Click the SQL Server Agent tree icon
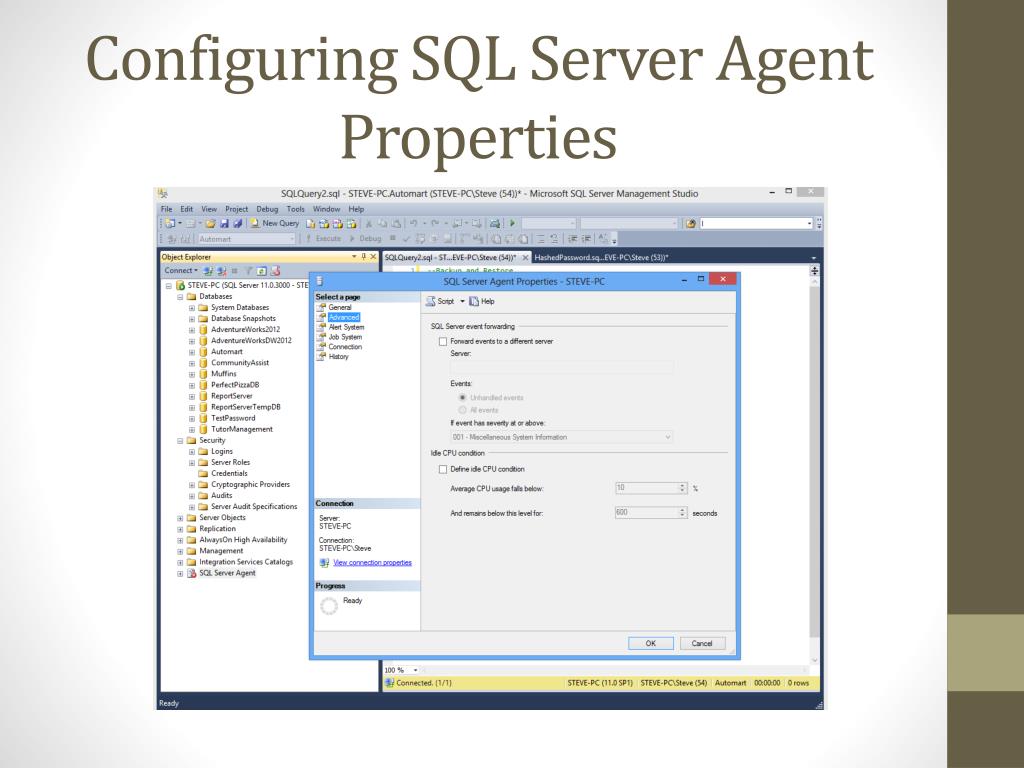 (x=191, y=573)
